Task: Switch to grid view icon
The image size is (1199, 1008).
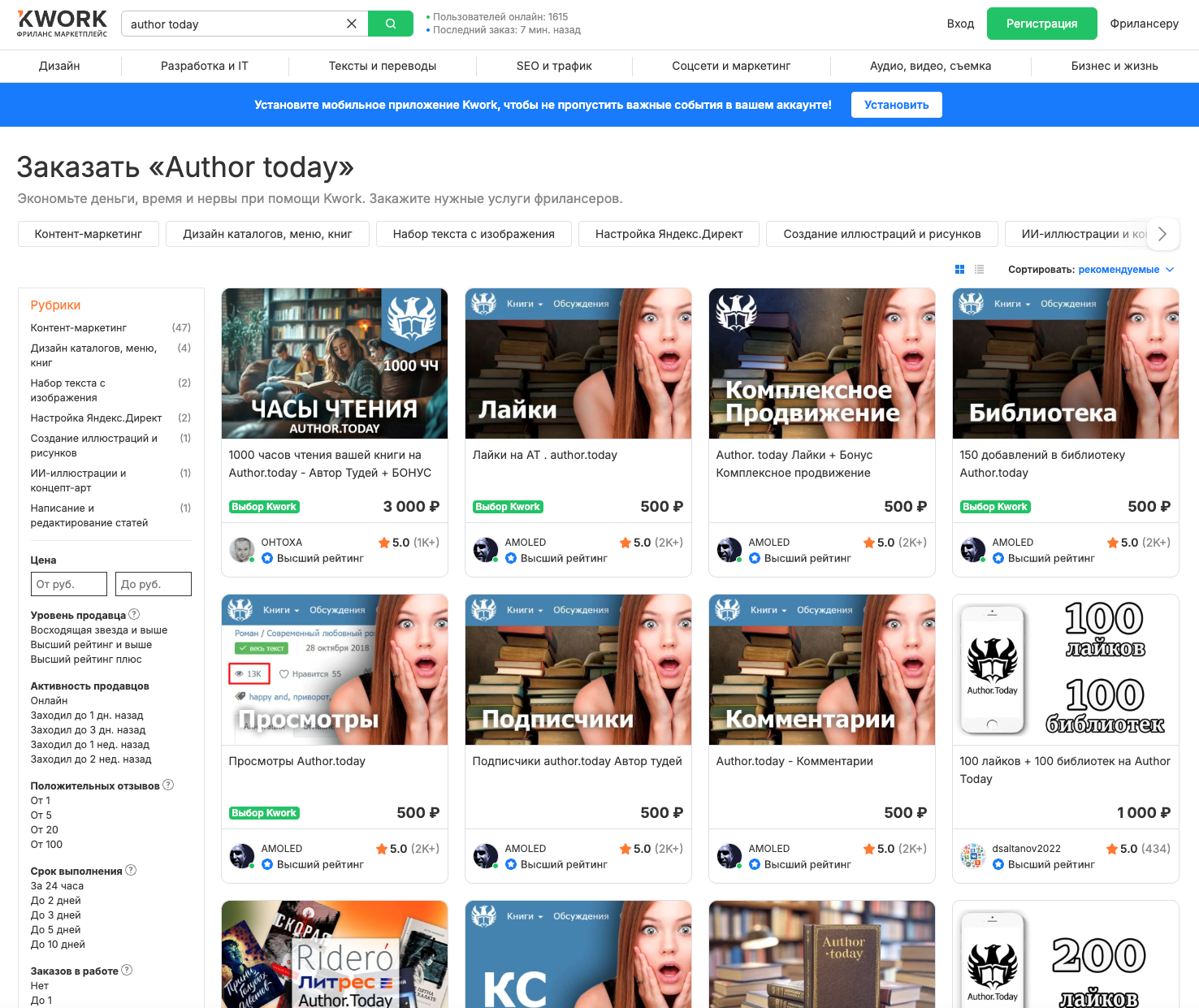Action: [x=959, y=270]
